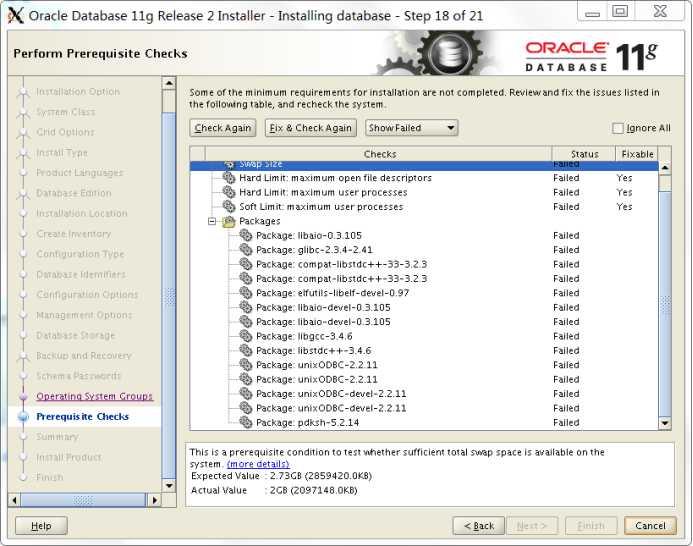This screenshot has width=693, height=546.
Task: Select Package: pdksh-5.2.14 row
Action: (424, 422)
